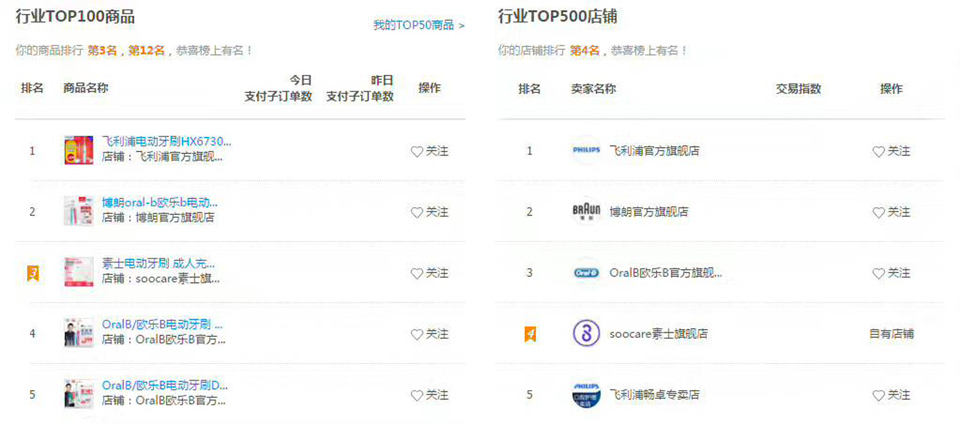960x424 pixels.
Task: Open the 素士电动牙刷 product thumbnail
Action: click(79, 272)
